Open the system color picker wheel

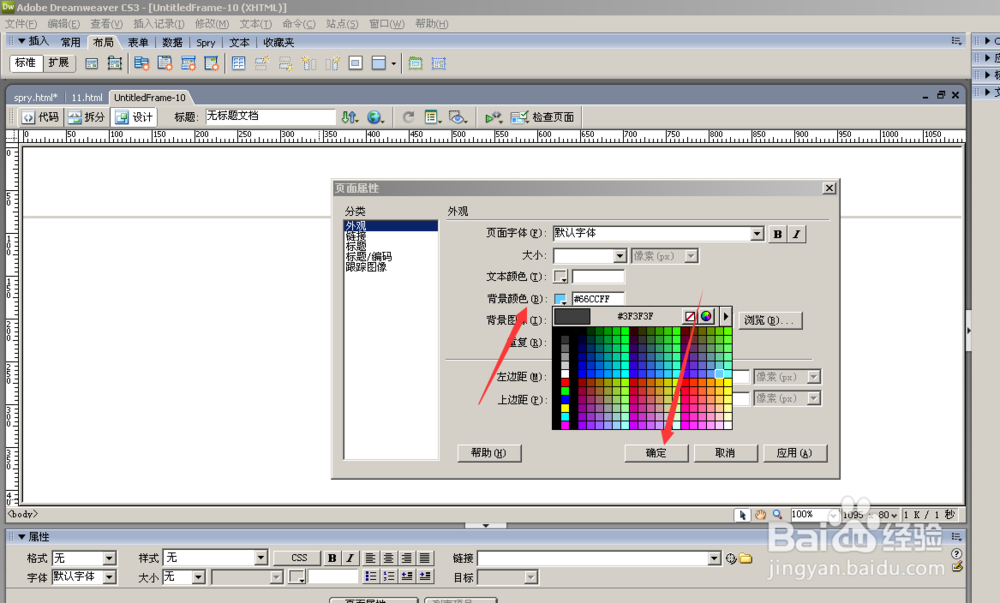click(706, 316)
